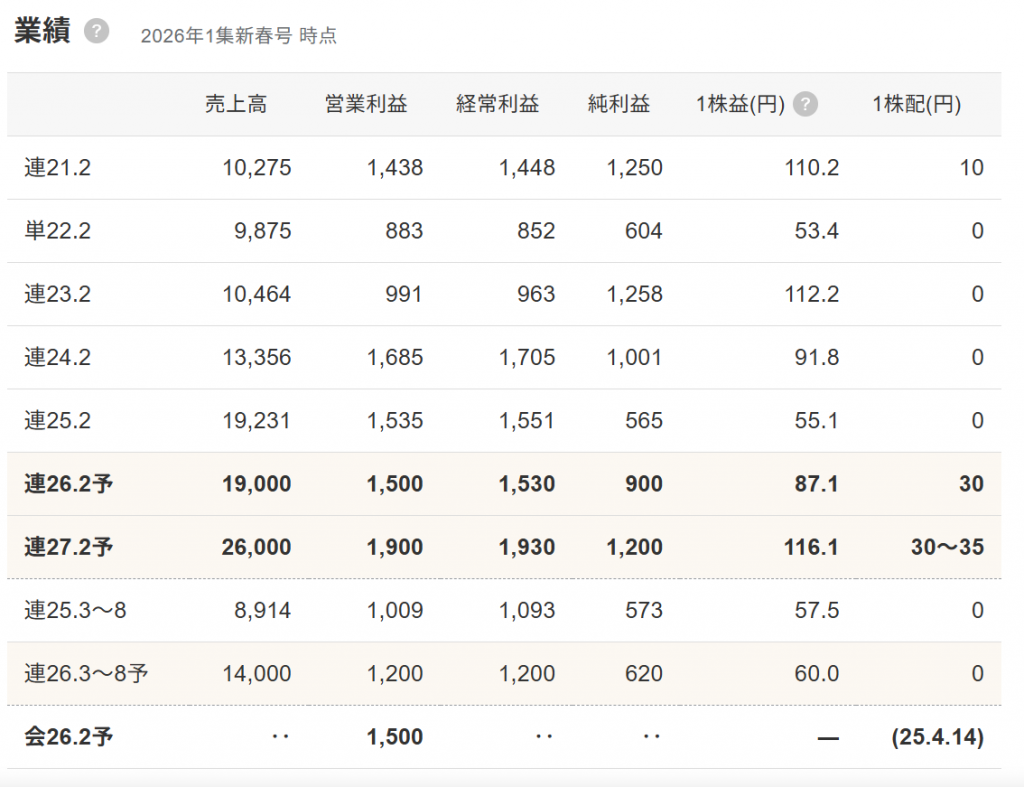Click the 連26.2予 forecast row label
The width and height of the screenshot is (1024, 787).
point(69,484)
